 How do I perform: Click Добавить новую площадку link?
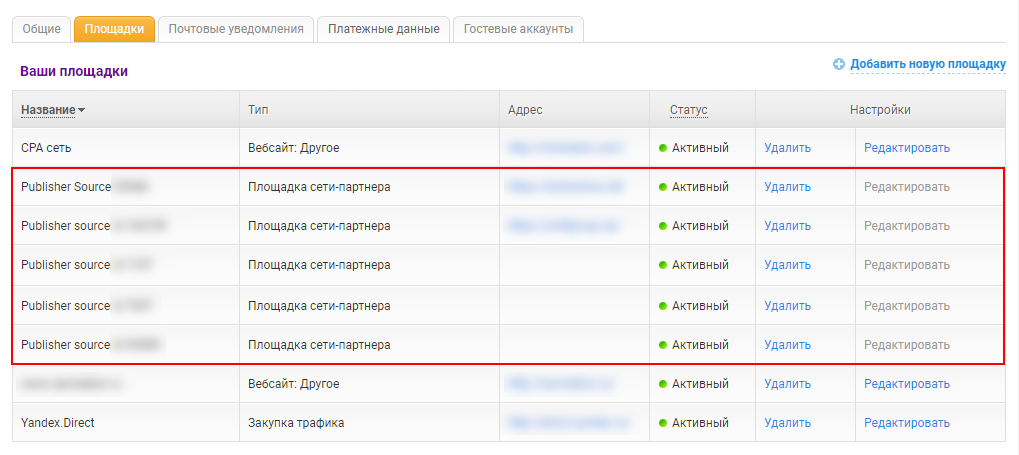[927, 64]
